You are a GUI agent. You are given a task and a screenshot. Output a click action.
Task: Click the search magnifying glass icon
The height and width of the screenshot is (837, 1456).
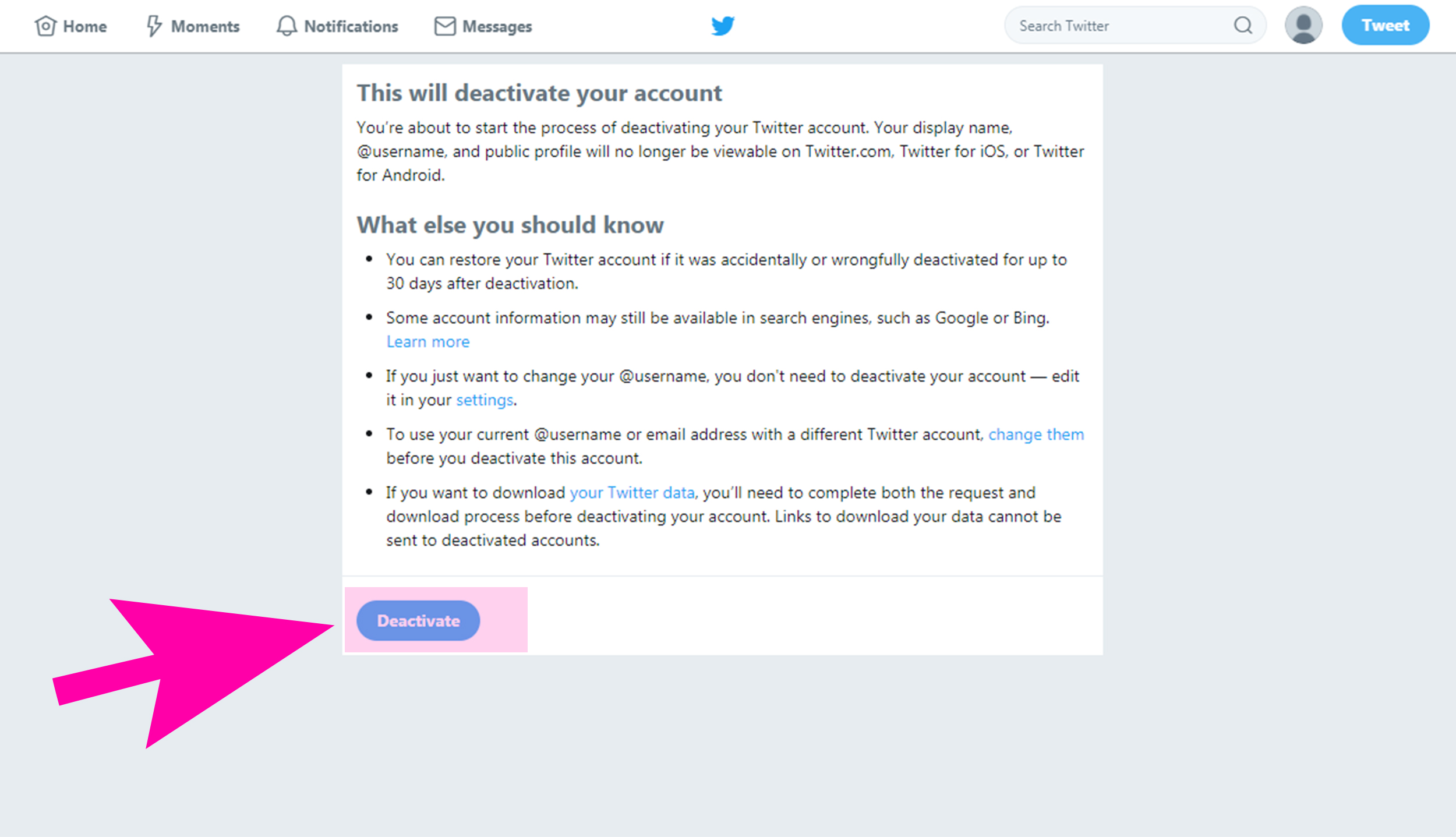[1243, 26]
